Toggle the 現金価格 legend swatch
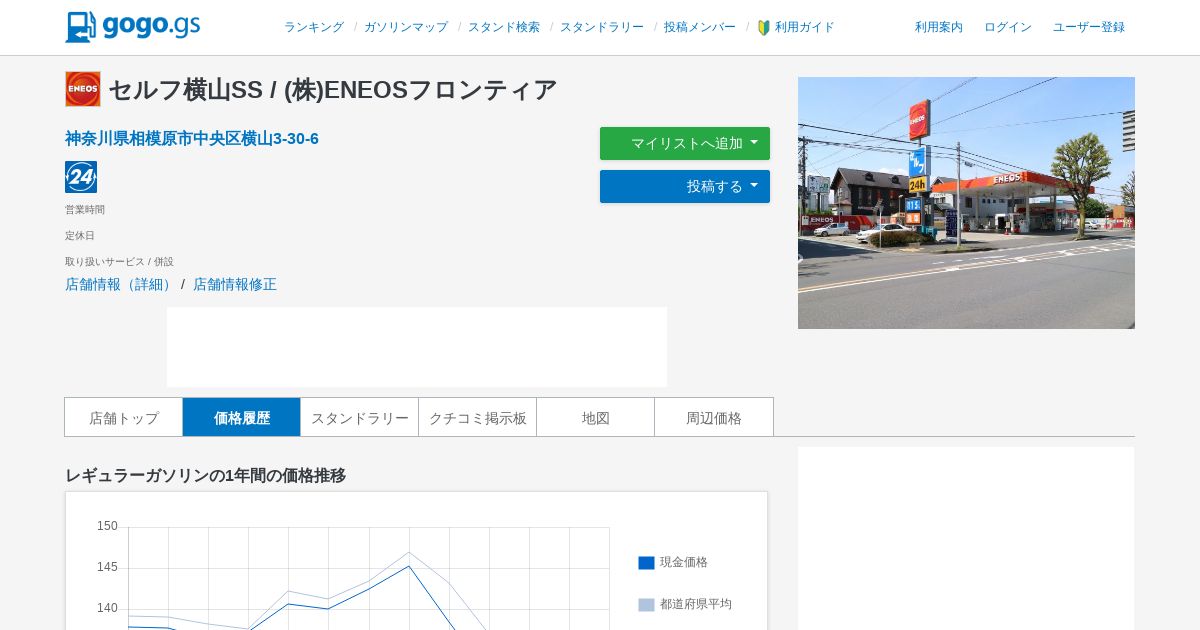 tap(646, 563)
